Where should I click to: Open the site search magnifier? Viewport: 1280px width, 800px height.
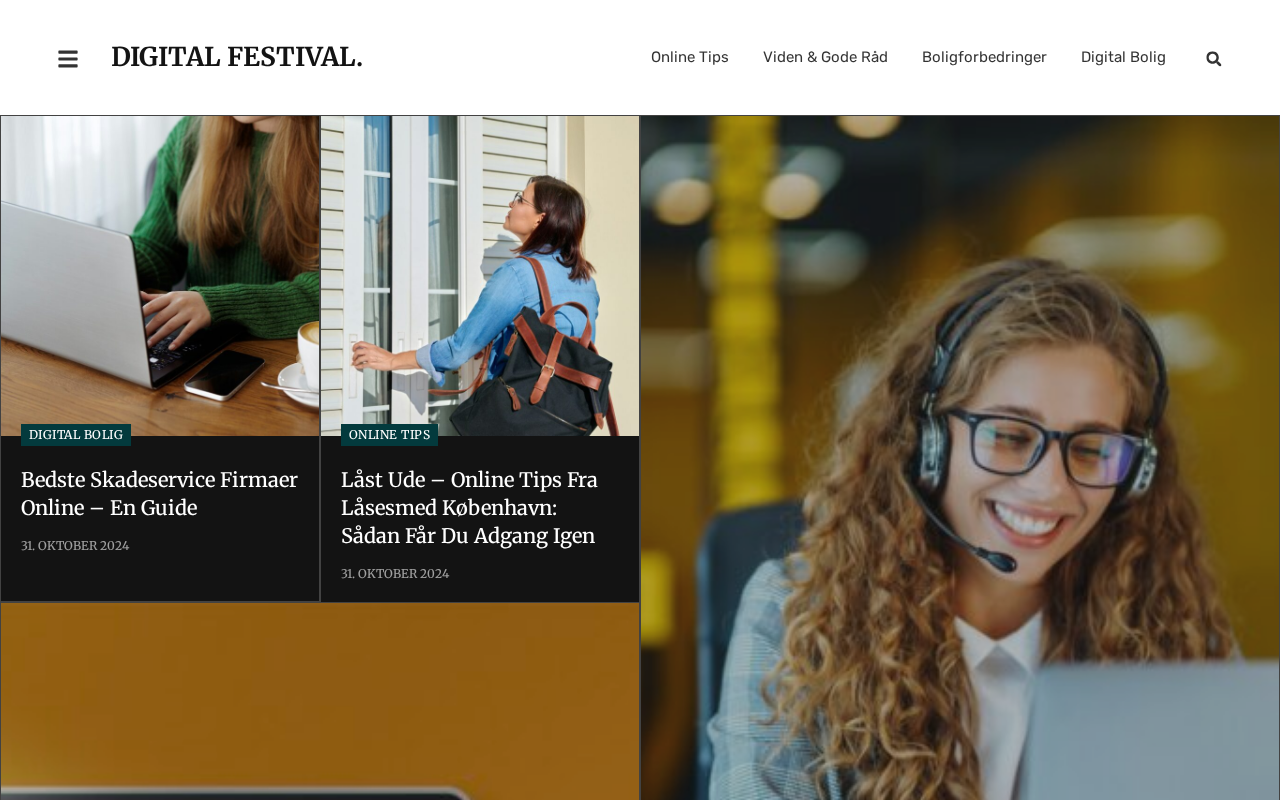click(x=1214, y=59)
